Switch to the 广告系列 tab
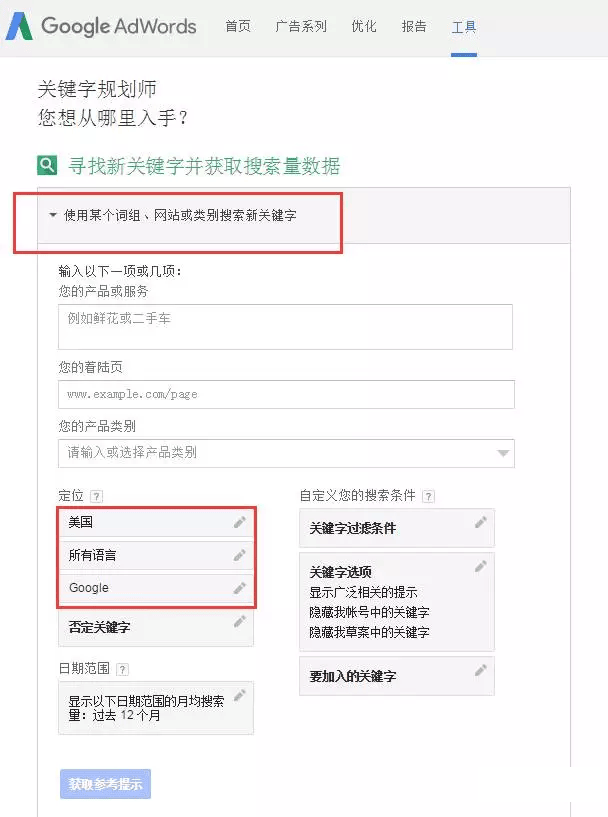 301,26
